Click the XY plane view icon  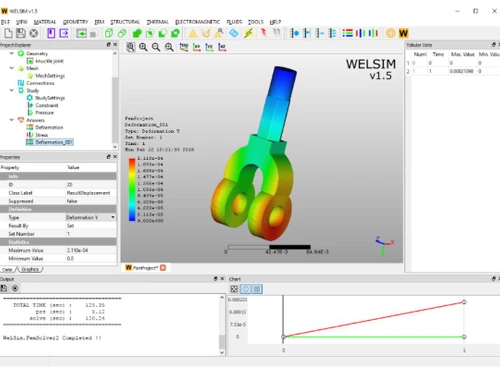click(197, 47)
